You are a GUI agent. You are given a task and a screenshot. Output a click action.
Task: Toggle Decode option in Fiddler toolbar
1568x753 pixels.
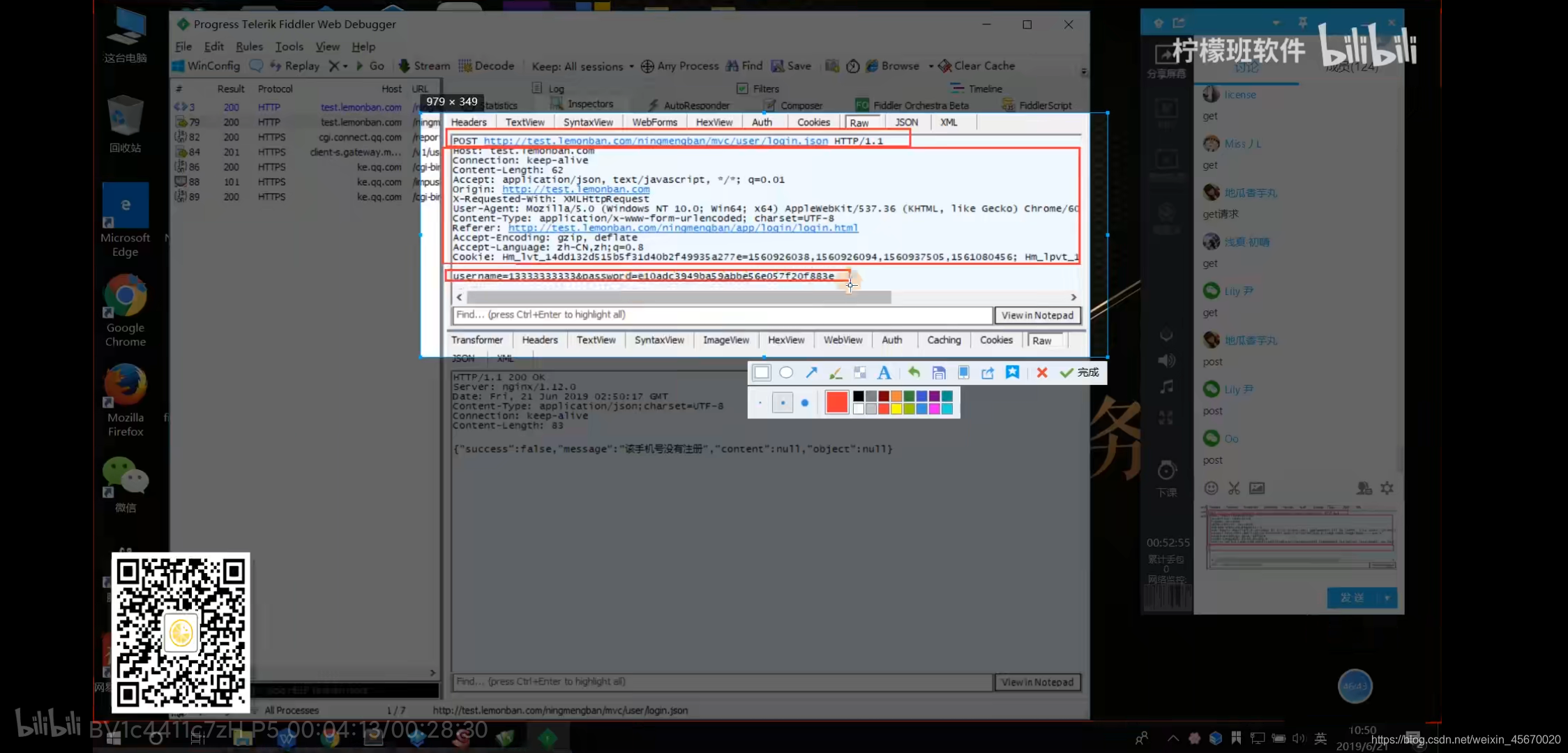coord(486,66)
